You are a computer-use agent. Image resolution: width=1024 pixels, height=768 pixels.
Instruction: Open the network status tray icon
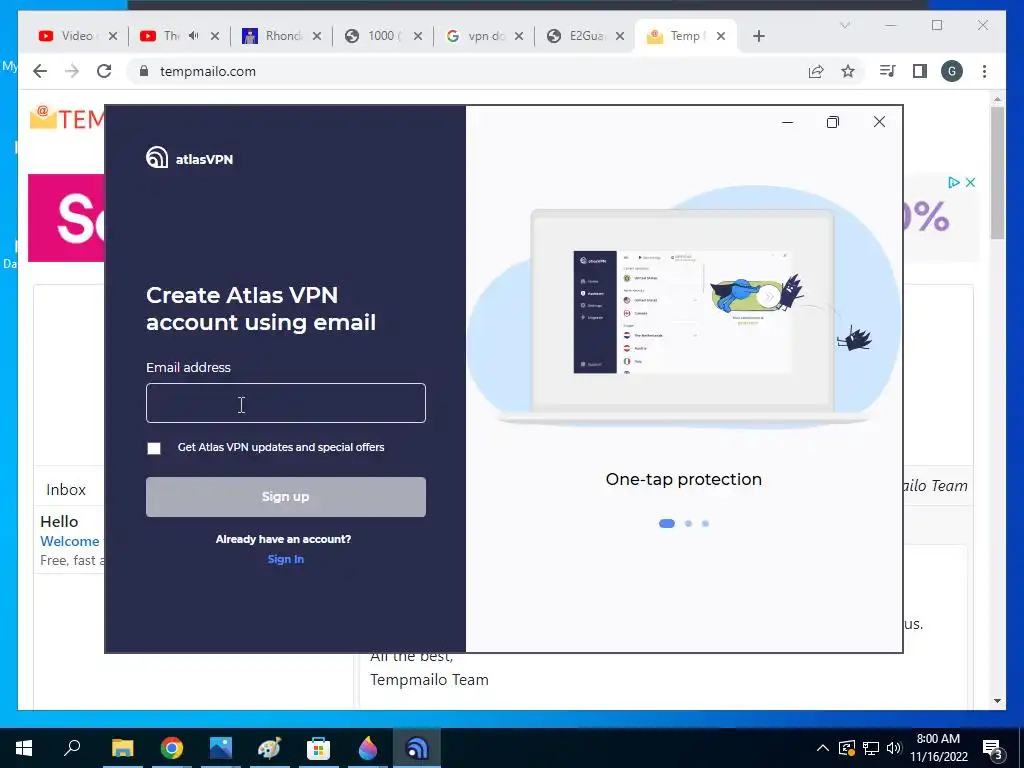(871, 748)
